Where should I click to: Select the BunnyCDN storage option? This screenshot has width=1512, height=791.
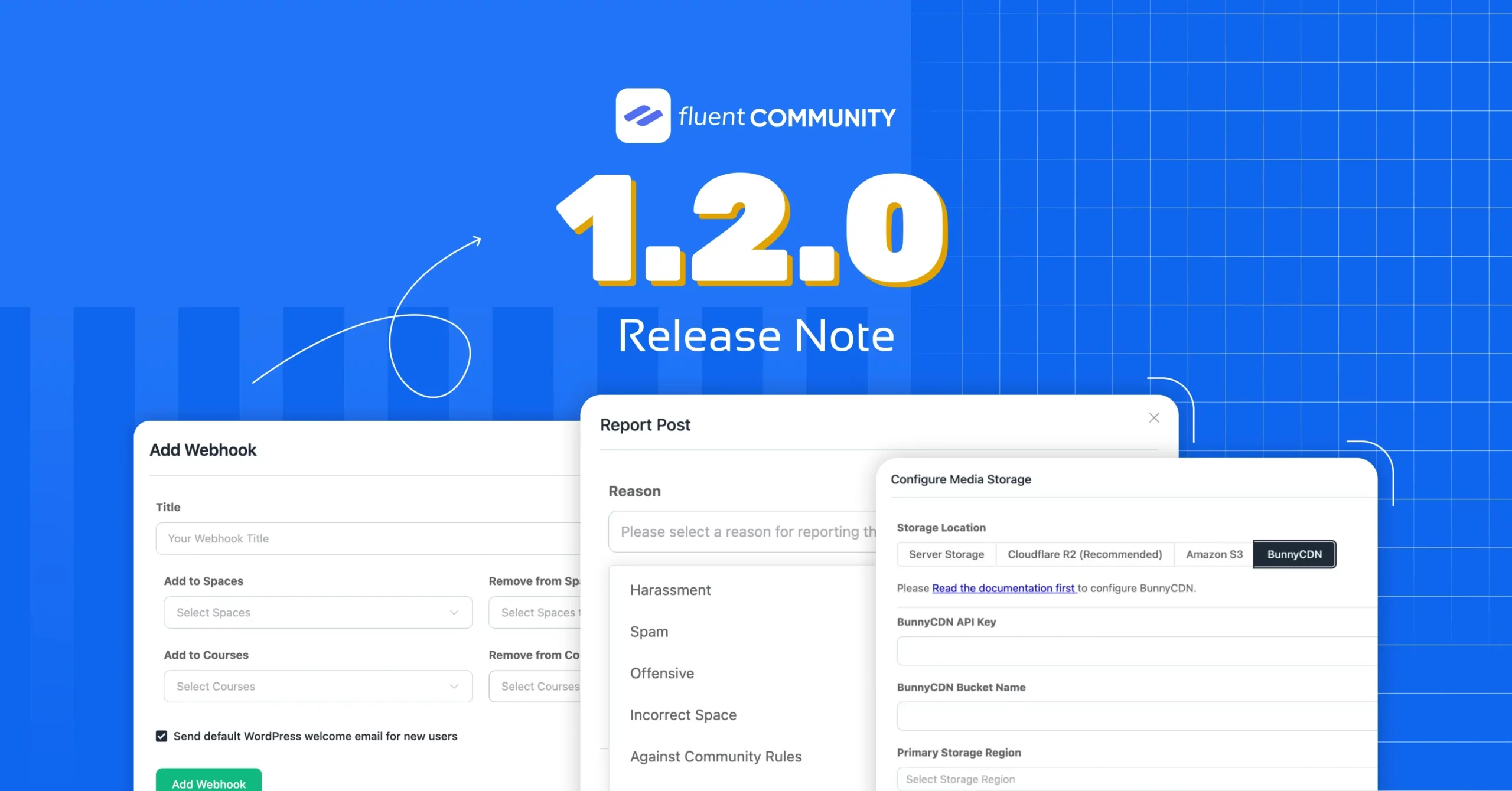coord(1295,554)
